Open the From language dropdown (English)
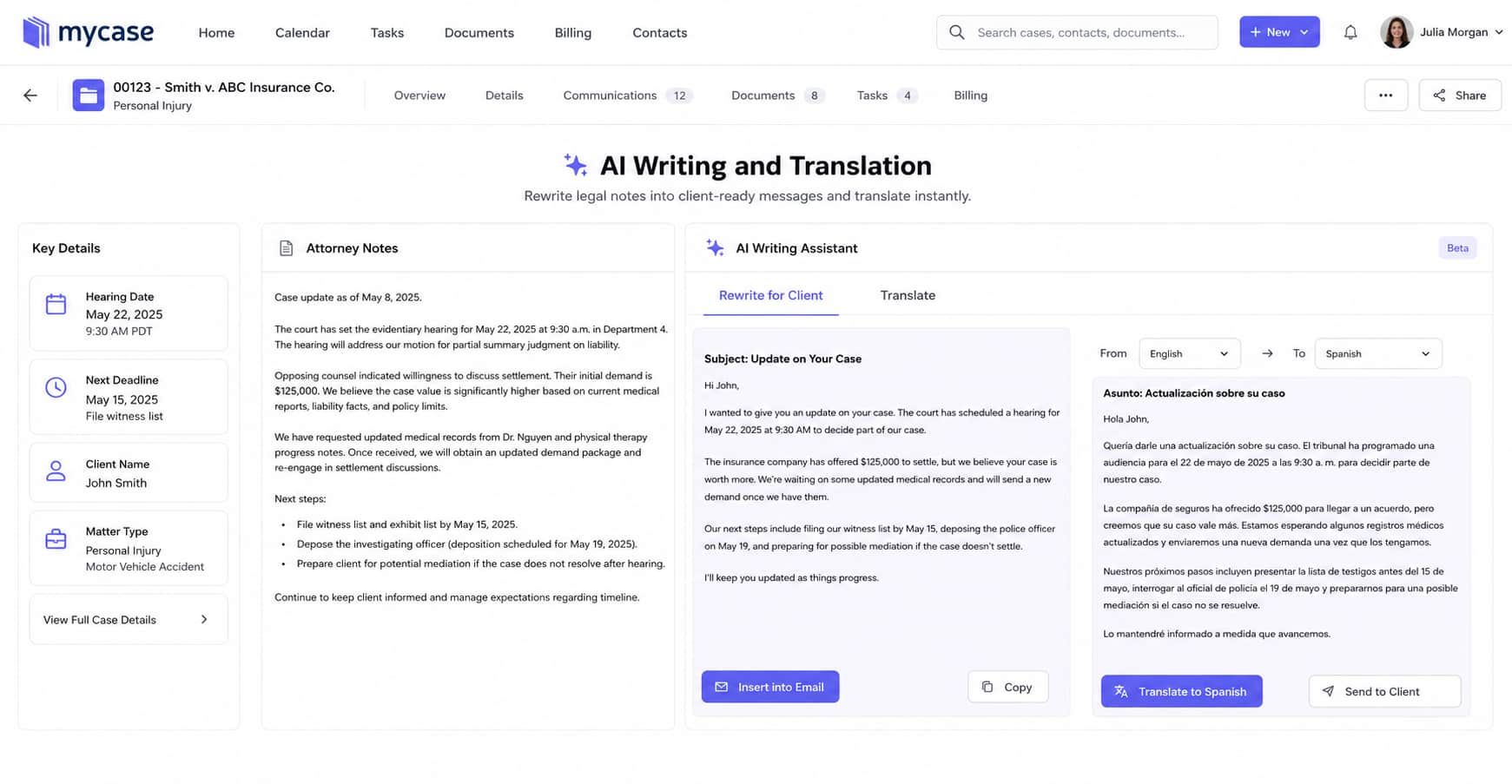 tap(1189, 353)
